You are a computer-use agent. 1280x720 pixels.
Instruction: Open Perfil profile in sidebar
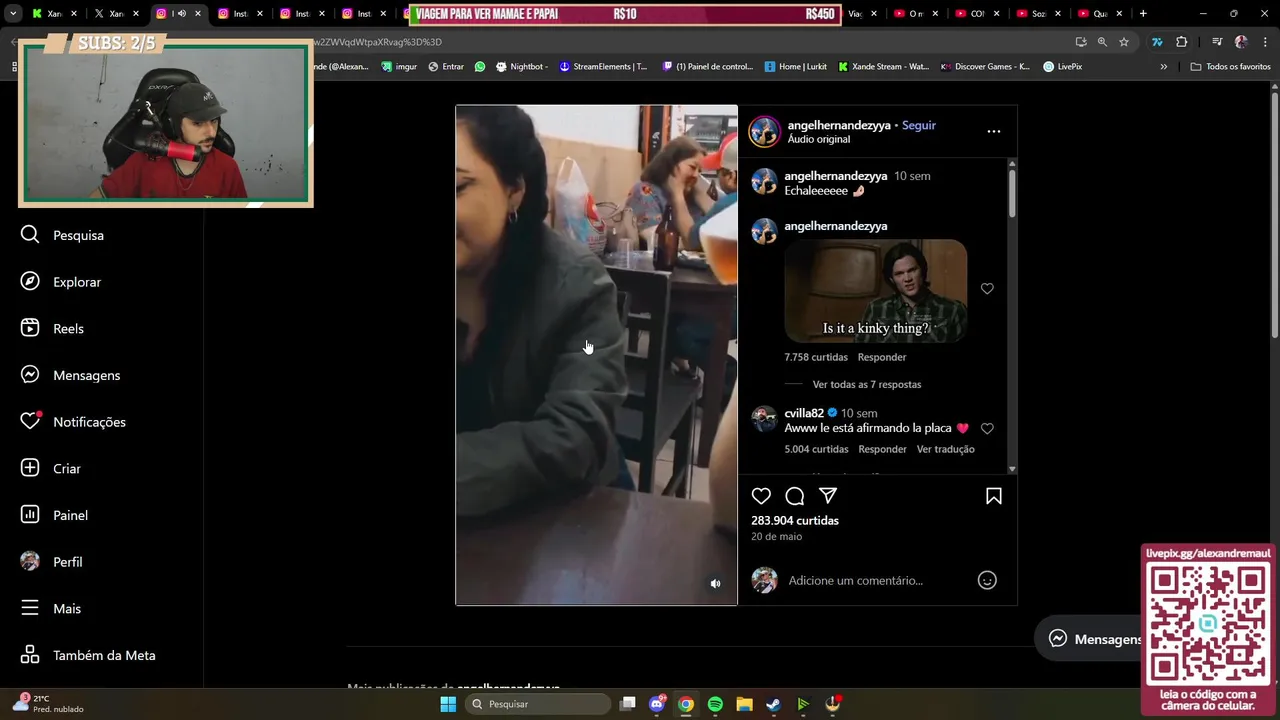(x=51, y=562)
